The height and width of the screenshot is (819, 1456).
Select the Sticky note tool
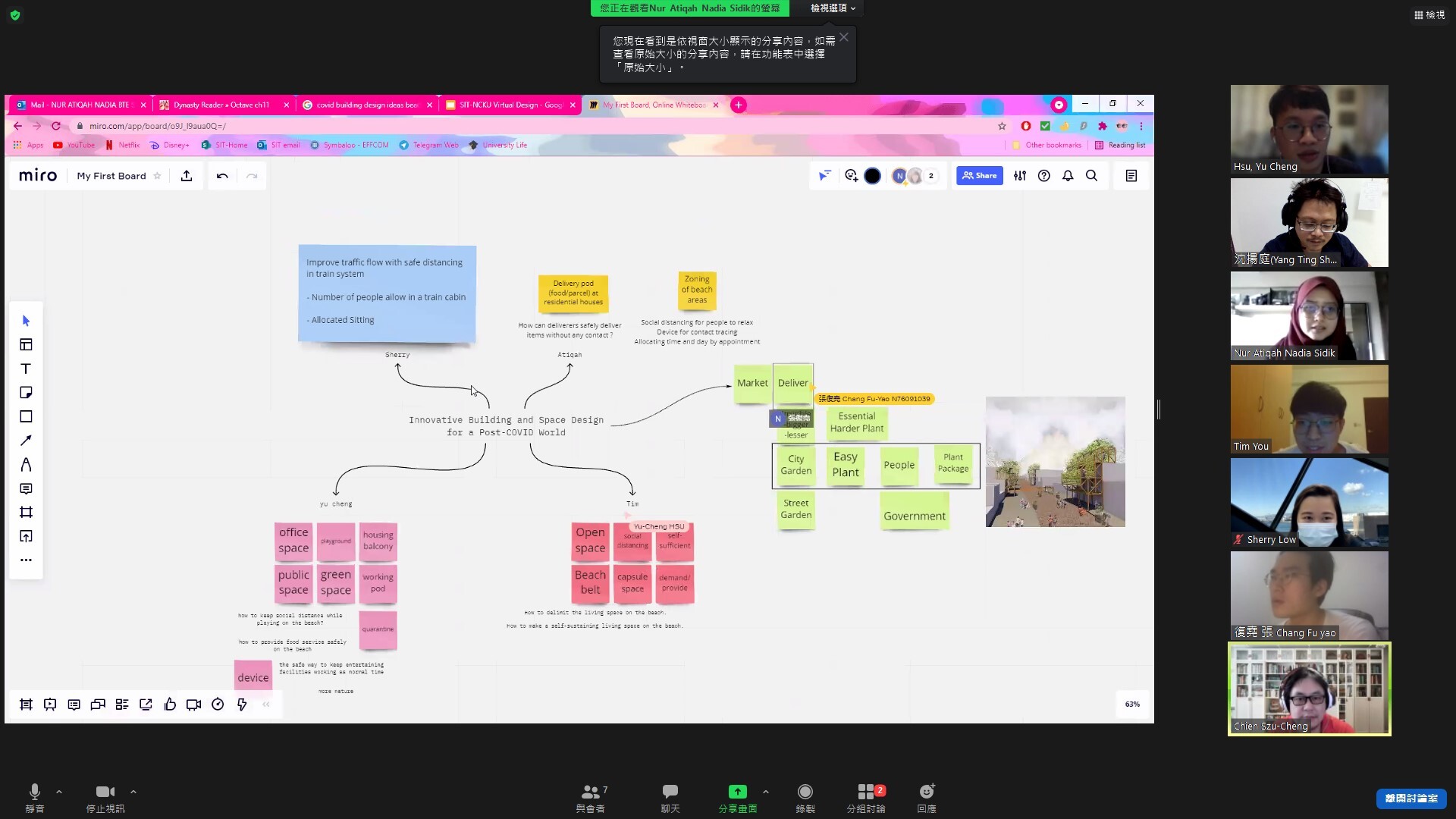tap(26, 393)
